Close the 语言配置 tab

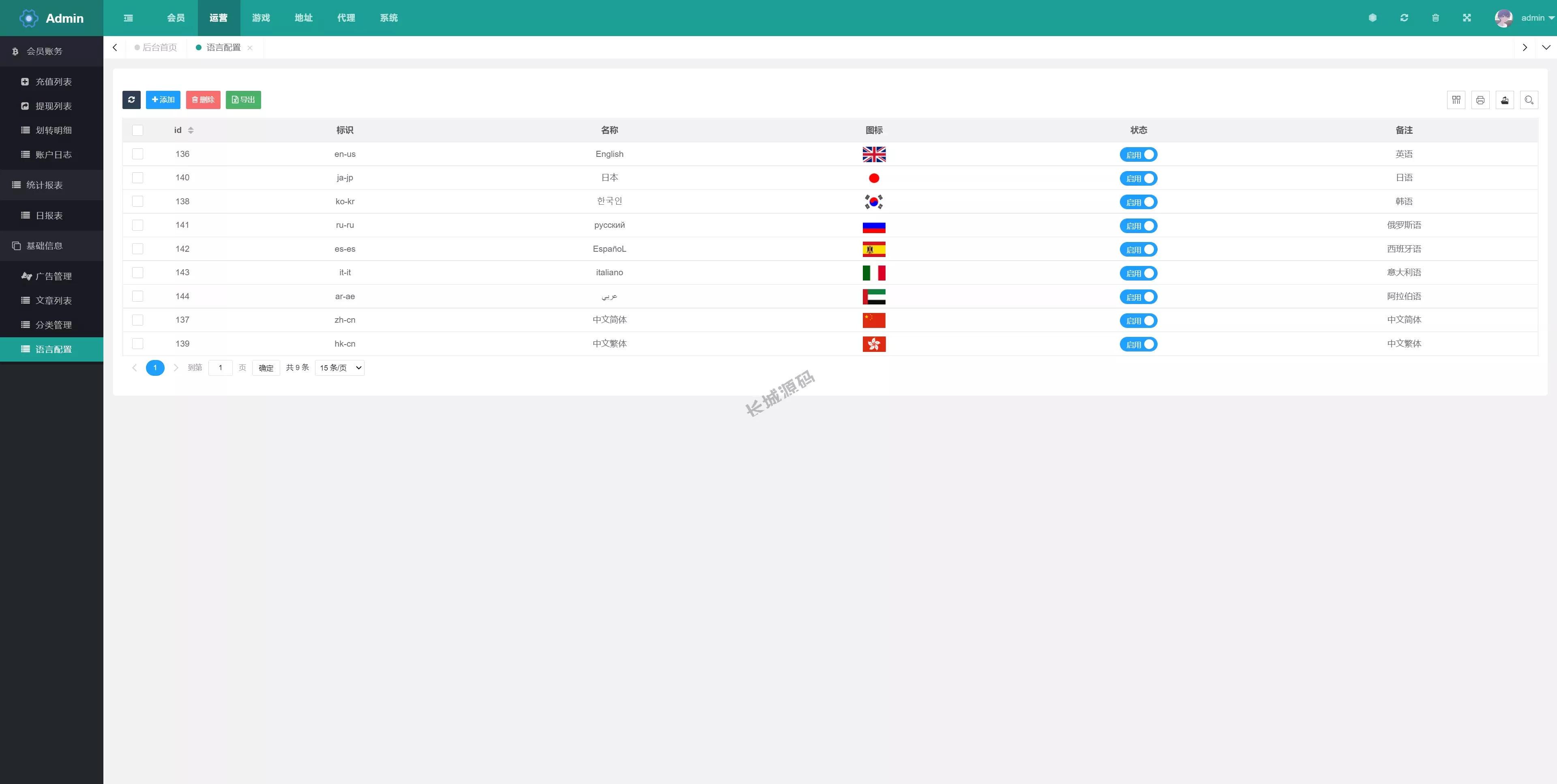[250, 48]
